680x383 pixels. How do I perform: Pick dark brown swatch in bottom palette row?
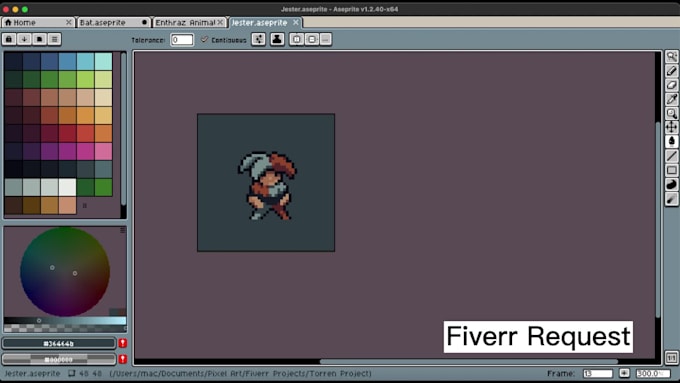tap(14, 205)
